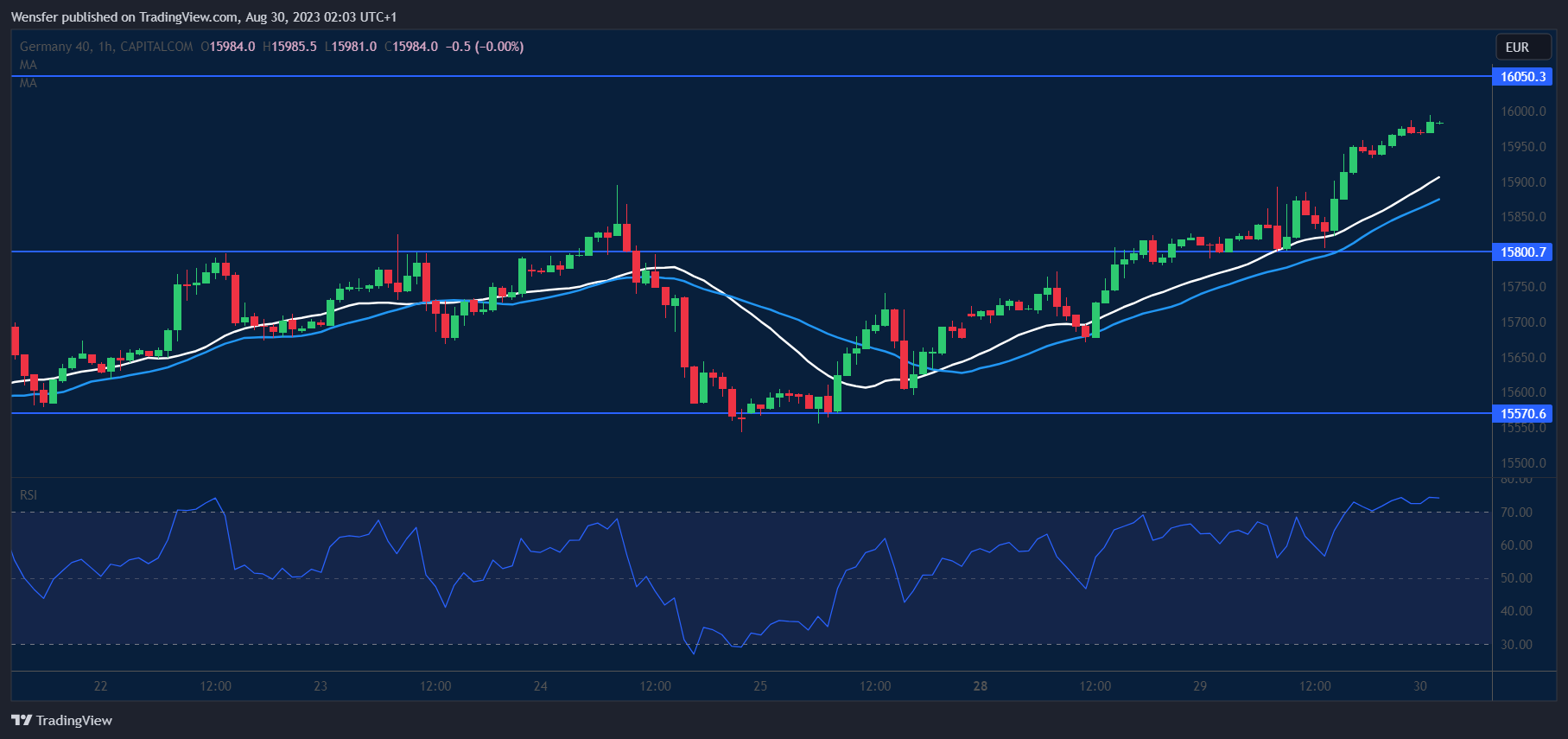The width and height of the screenshot is (1568, 739).
Task: Click the second MA indicator label
Action: pyautogui.click(x=29, y=83)
